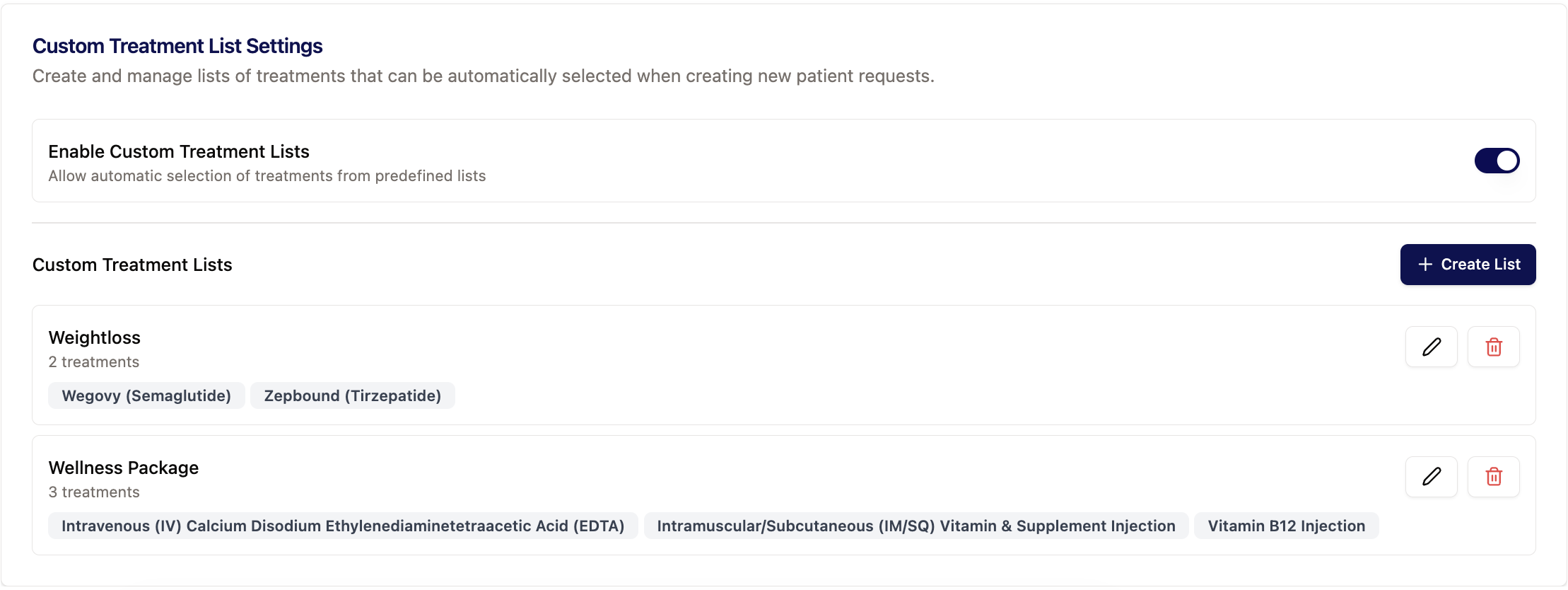Click the "3 treatments" count text

pos(94,492)
